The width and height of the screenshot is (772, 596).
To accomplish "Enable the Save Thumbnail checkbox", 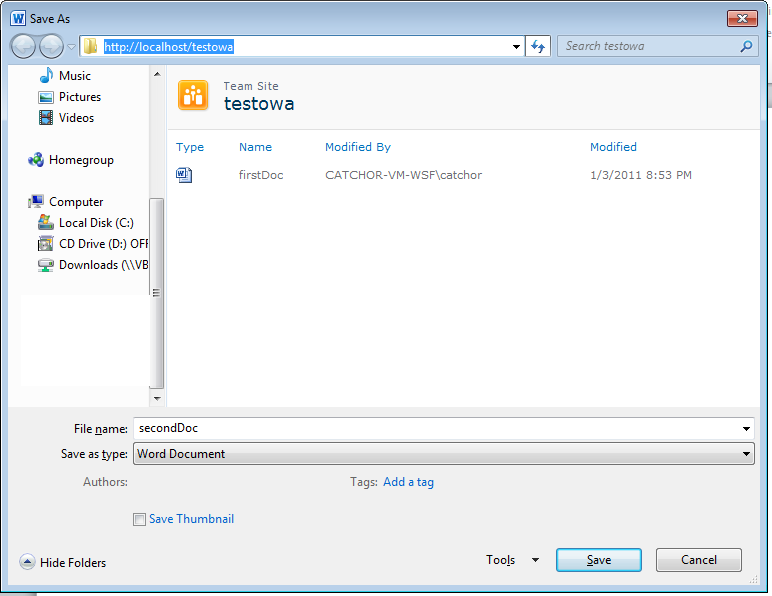I will click(x=139, y=519).
